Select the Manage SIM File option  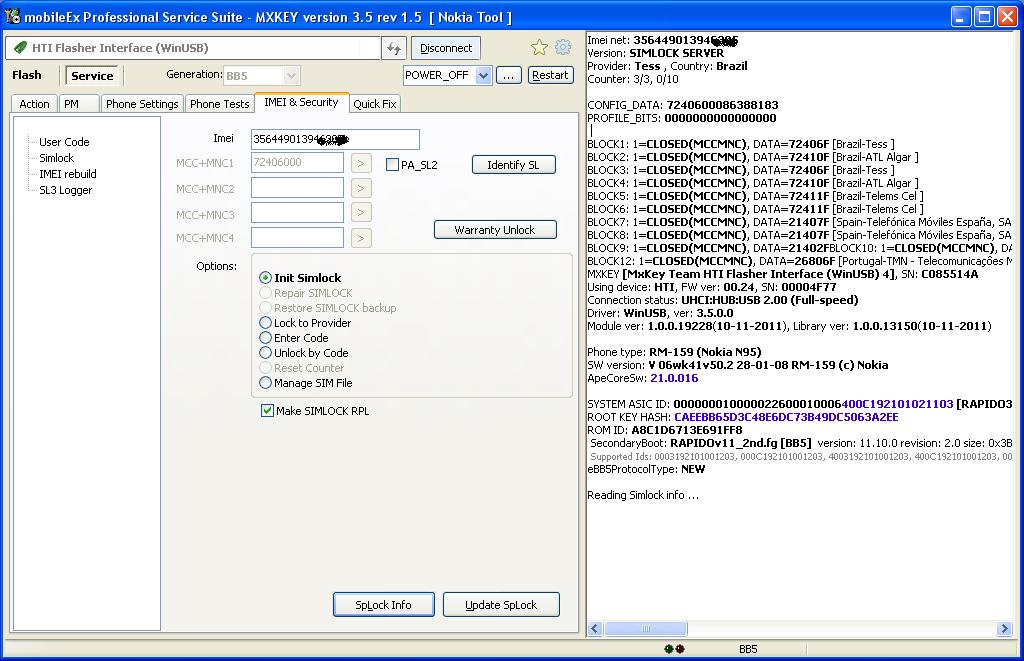(x=306, y=383)
